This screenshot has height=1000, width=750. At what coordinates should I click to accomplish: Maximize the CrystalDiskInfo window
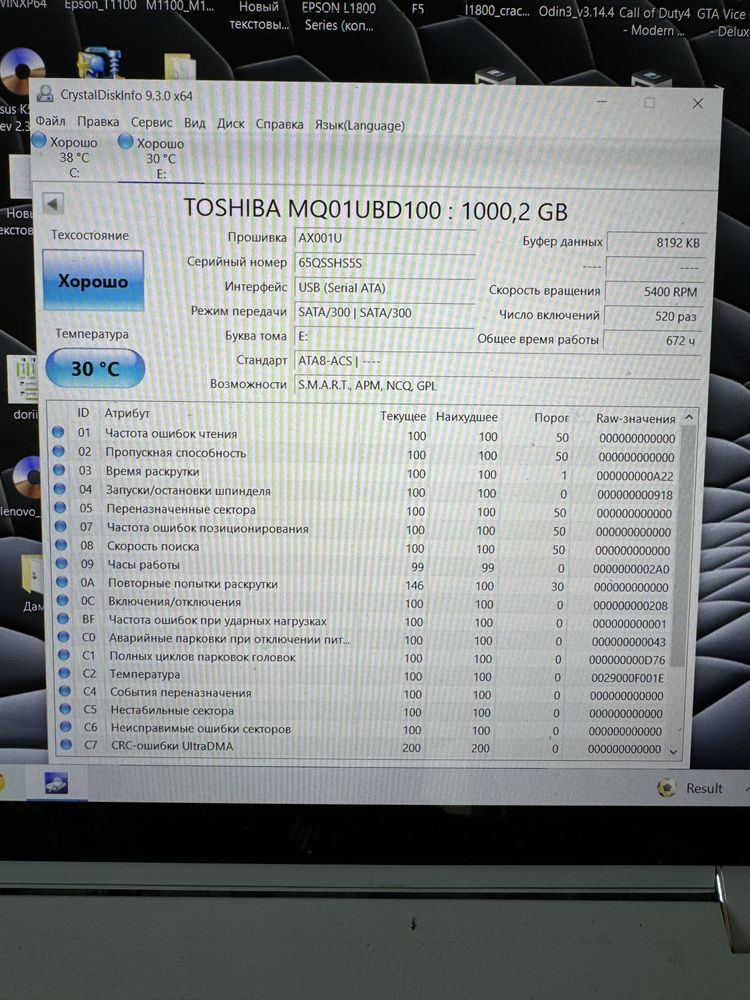(x=649, y=102)
